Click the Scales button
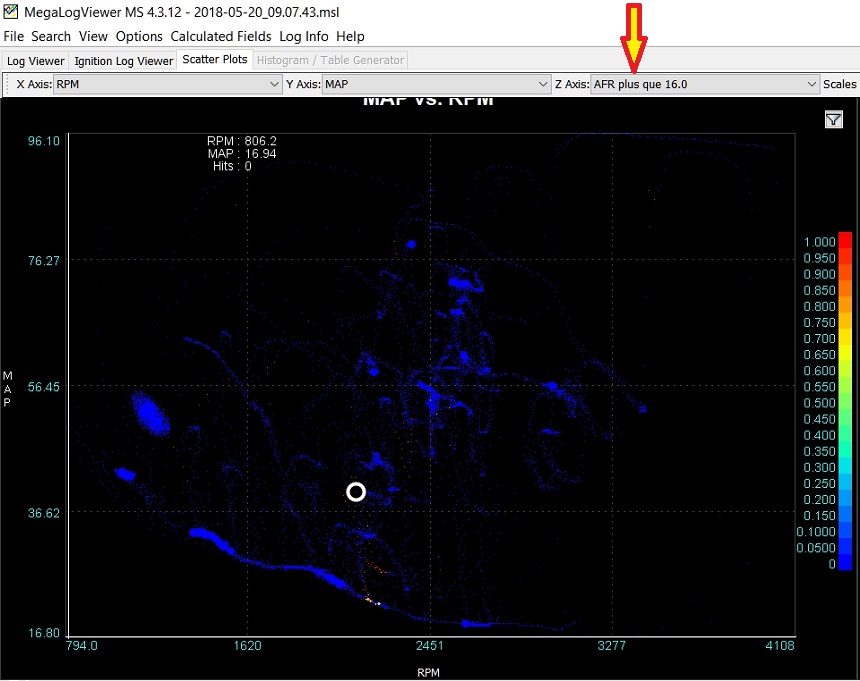 pos(839,85)
